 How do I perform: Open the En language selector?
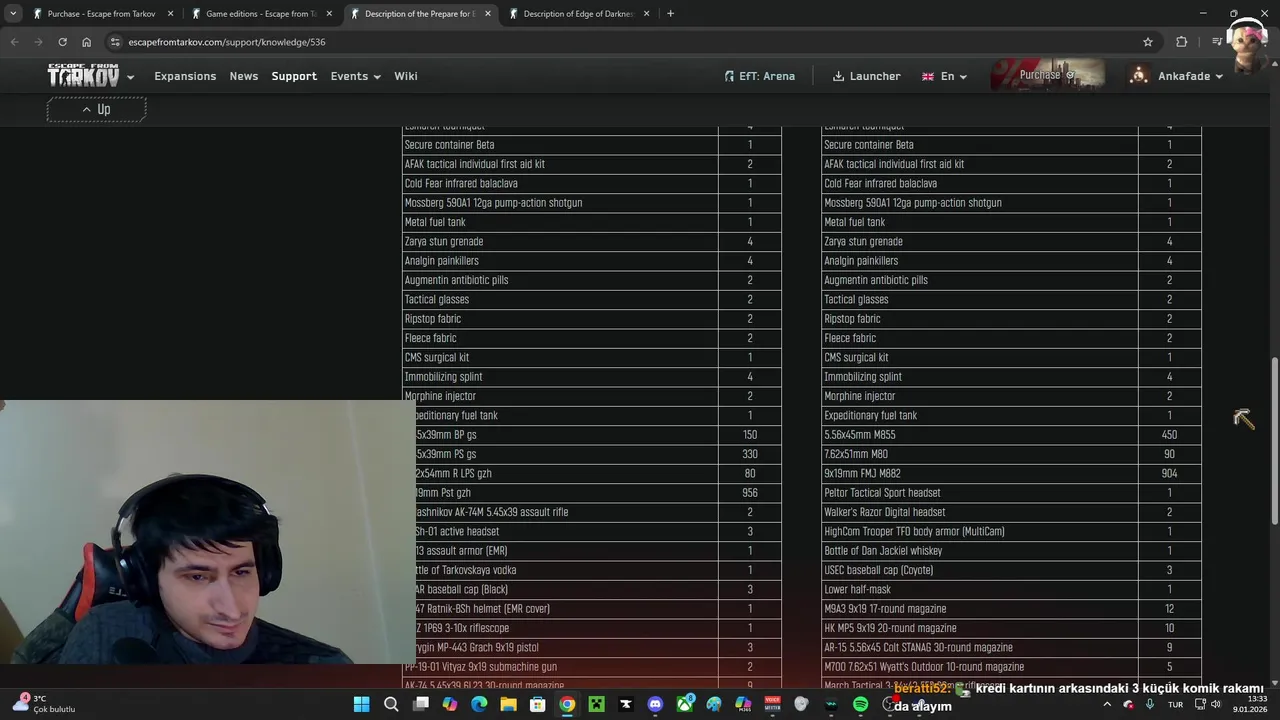(x=945, y=76)
